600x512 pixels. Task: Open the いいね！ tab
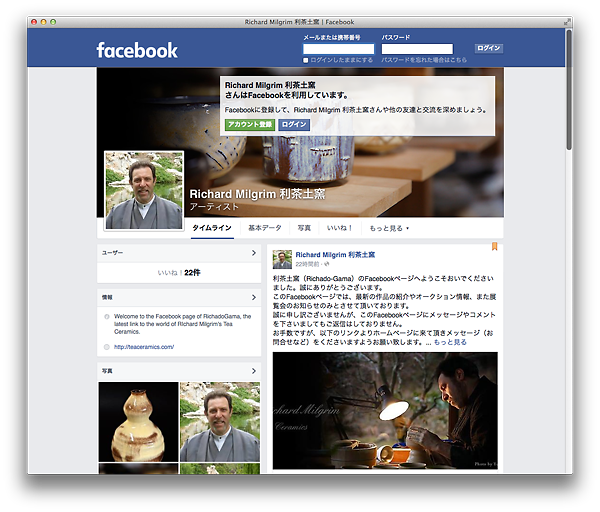339,228
